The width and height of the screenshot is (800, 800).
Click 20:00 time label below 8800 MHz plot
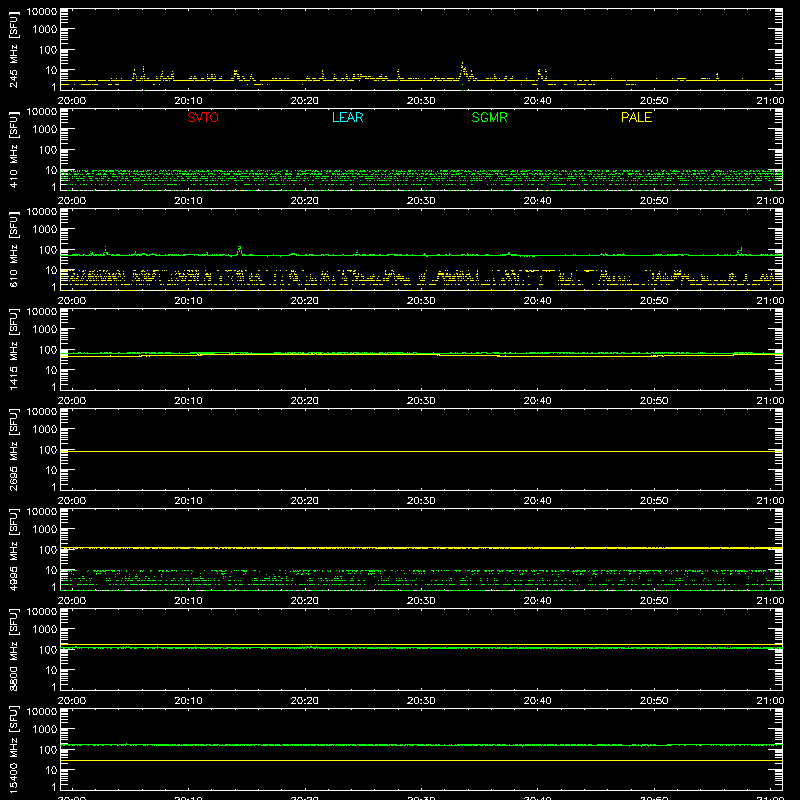click(72, 701)
